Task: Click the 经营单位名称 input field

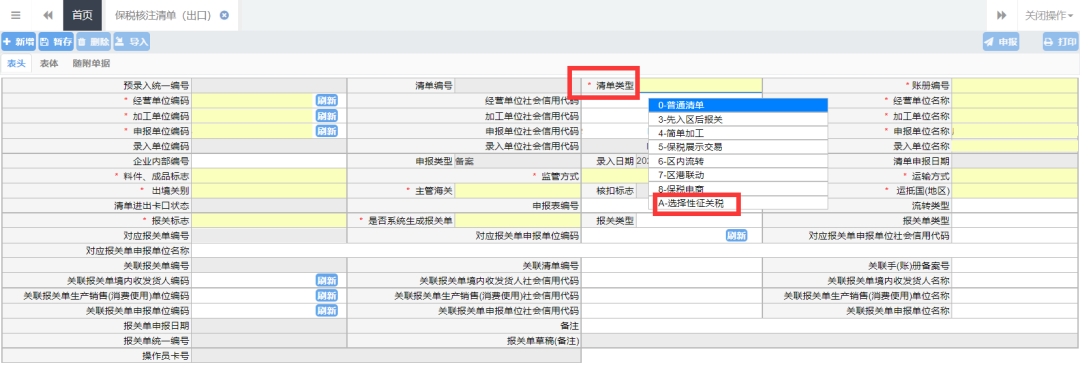Action: (x=1015, y=101)
